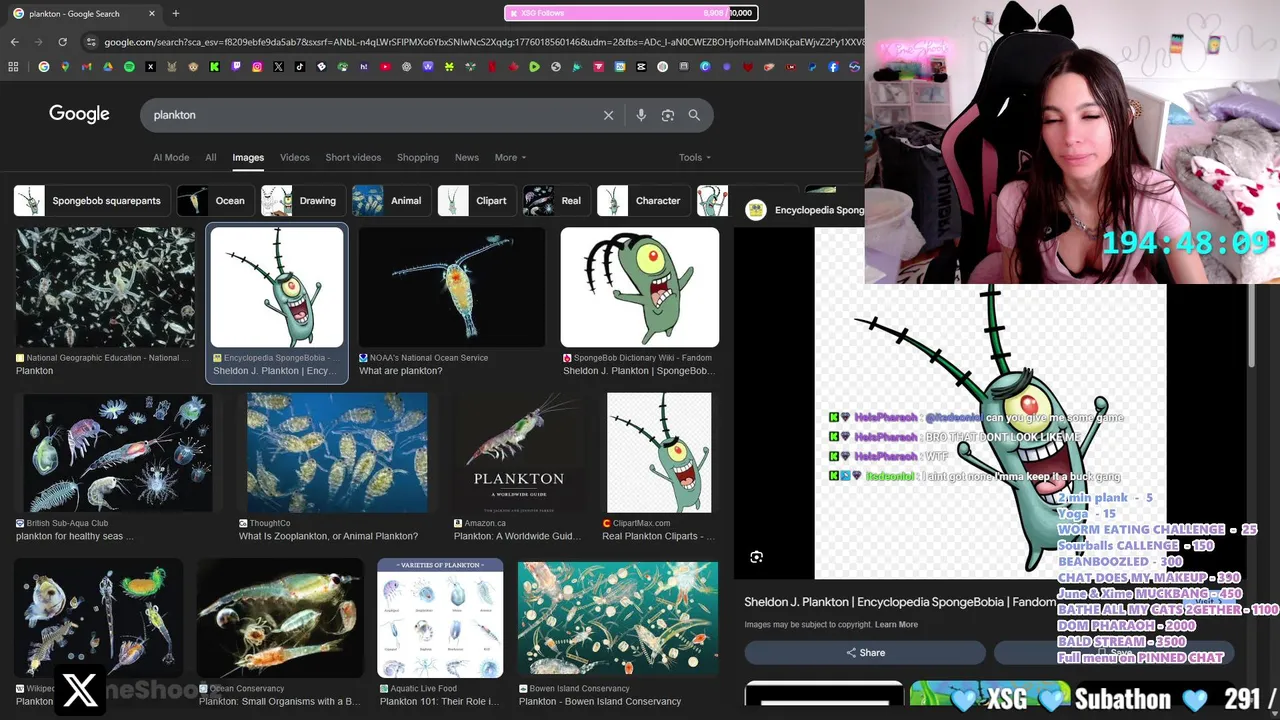The image size is (1280, 720).
Task: Open the Gmail bookmark icon
Action: [86, 67]
